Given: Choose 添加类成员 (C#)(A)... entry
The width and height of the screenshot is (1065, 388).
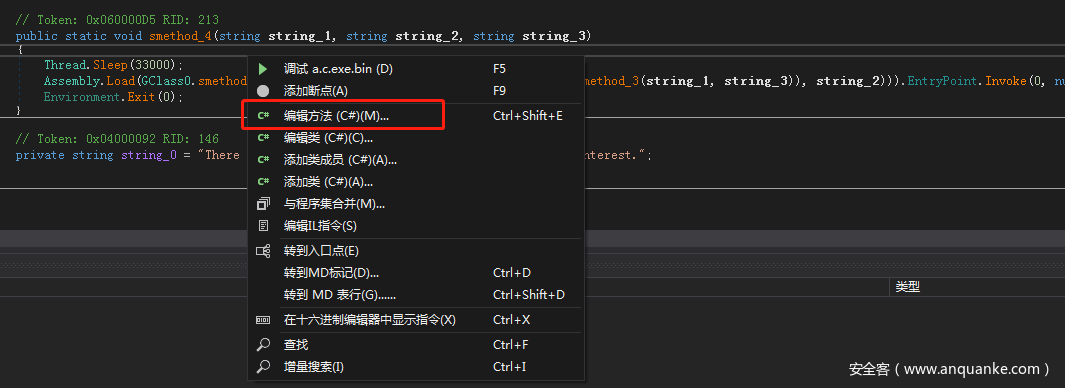Looking at the screenshot, I should tap(416, 160).
